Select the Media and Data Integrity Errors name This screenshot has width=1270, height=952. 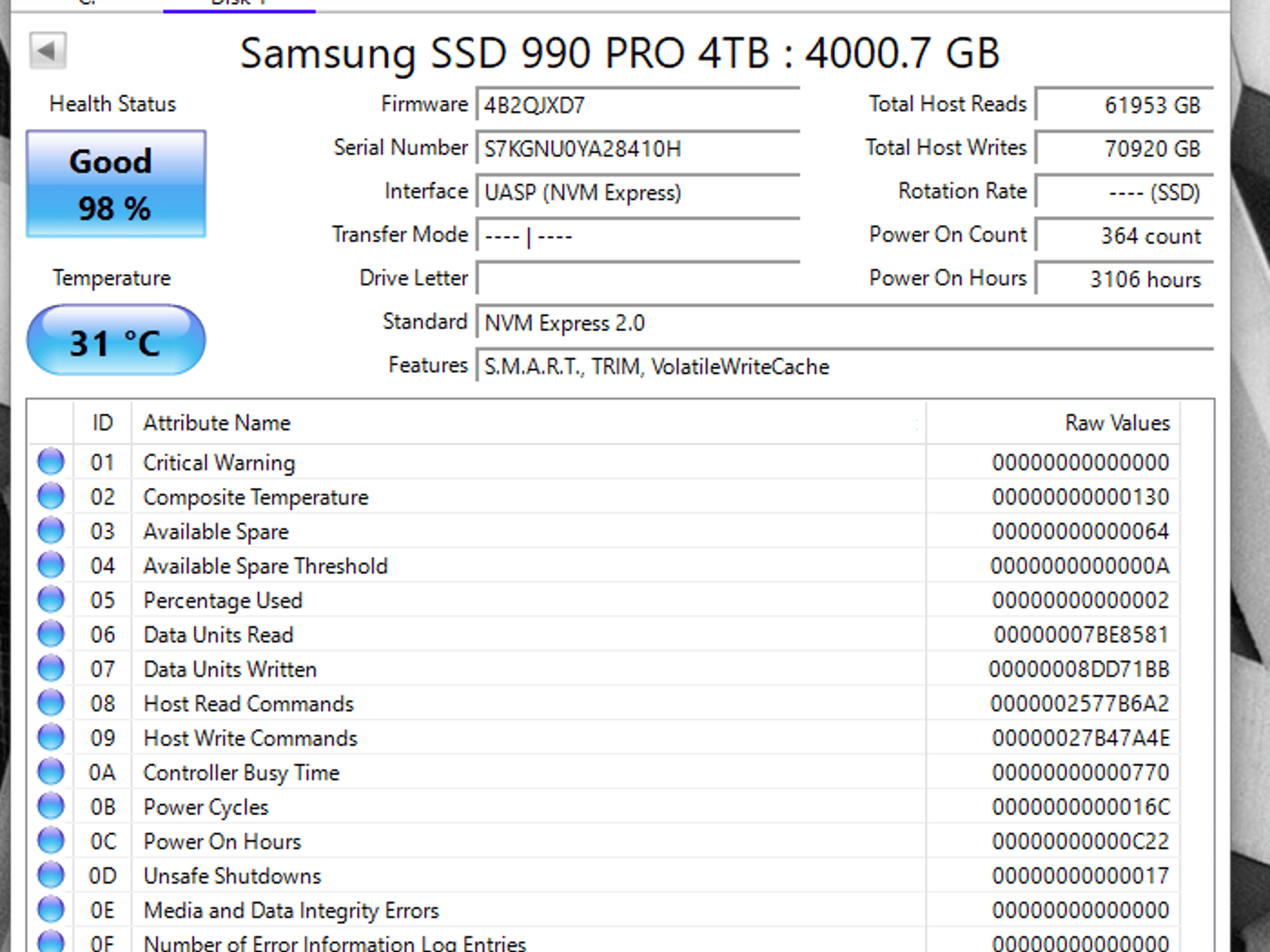291,911
